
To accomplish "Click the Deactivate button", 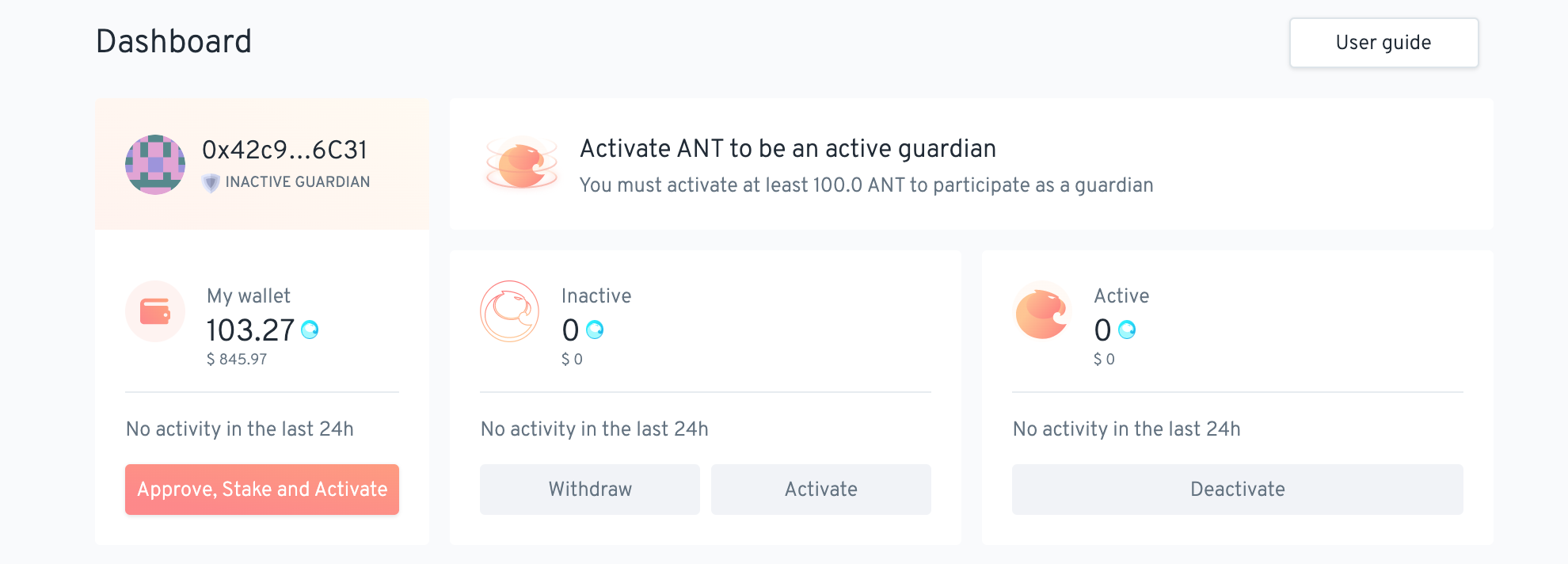I will (x=1238, y=490).
